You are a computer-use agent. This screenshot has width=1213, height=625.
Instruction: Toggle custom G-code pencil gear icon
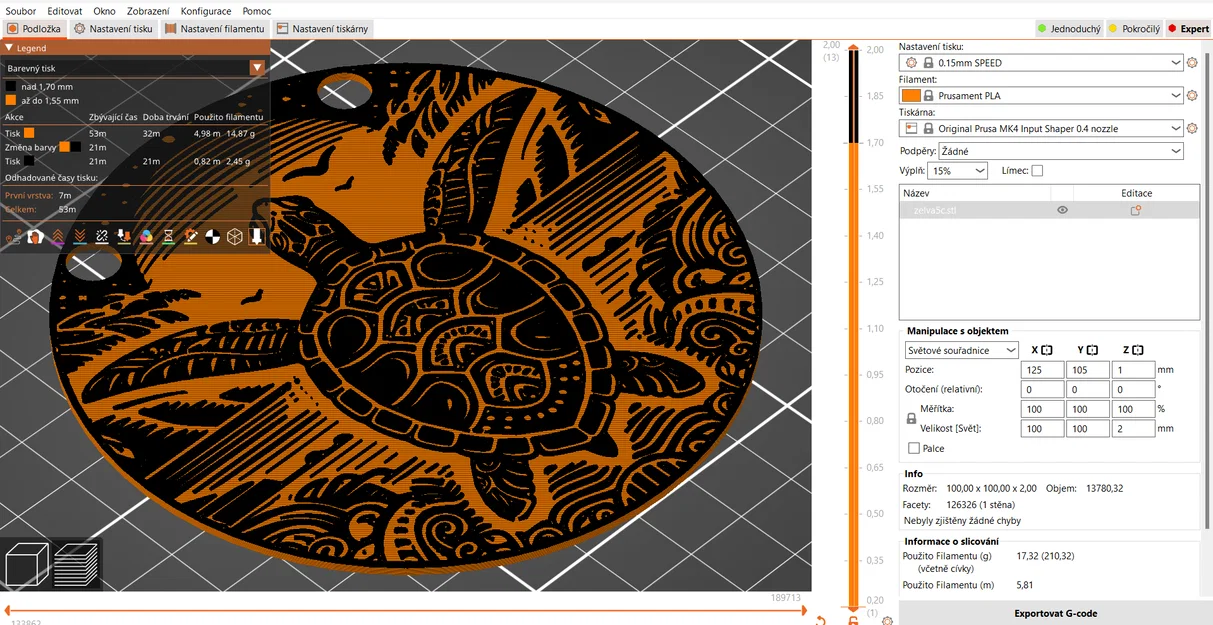[190, 237]
